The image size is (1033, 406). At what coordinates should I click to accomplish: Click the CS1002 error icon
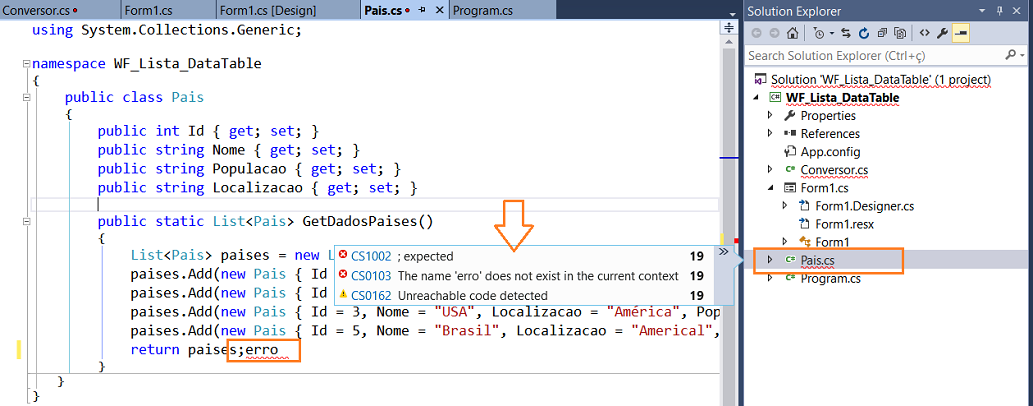pyautogui.click(x=343, y=255)
